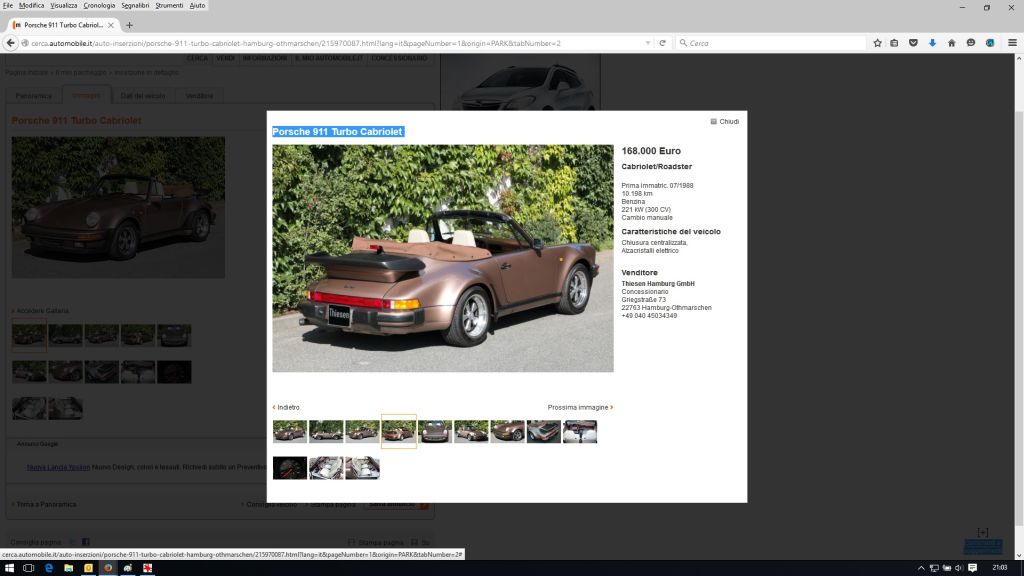Screen dimensions: 1024x576
Task: Click the blue extension icon in toolbar
Action: point(990,43)
